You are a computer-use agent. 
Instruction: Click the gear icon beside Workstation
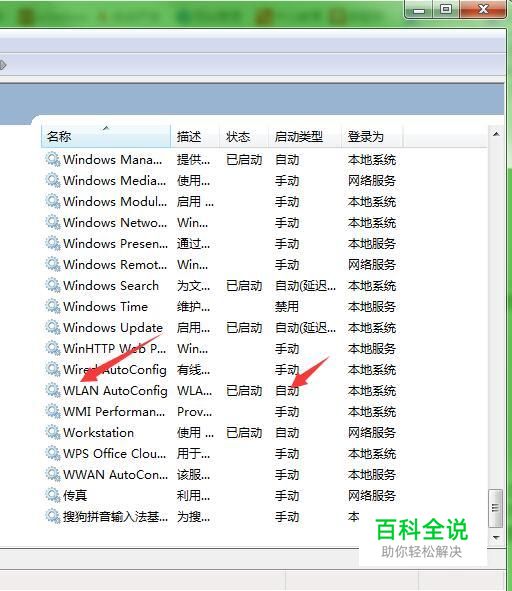pos(53,432)
